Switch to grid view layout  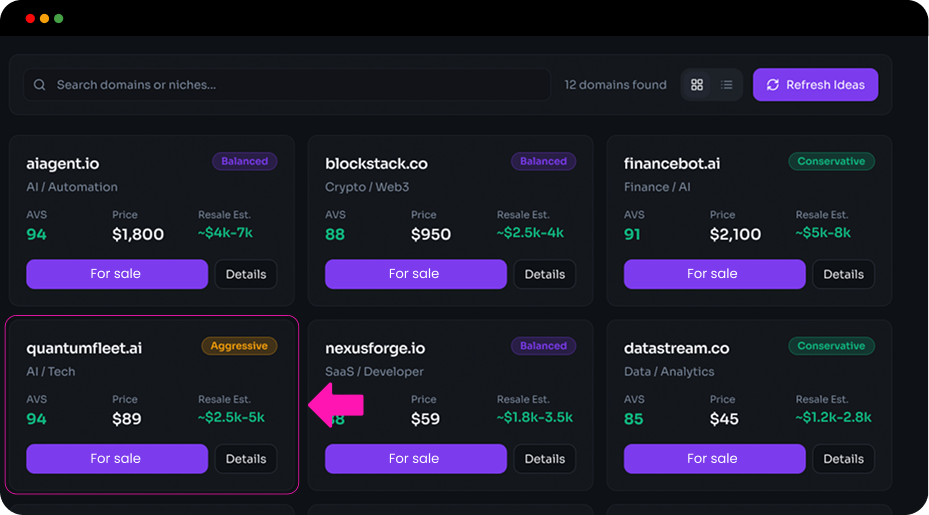[x=697, y=85]
